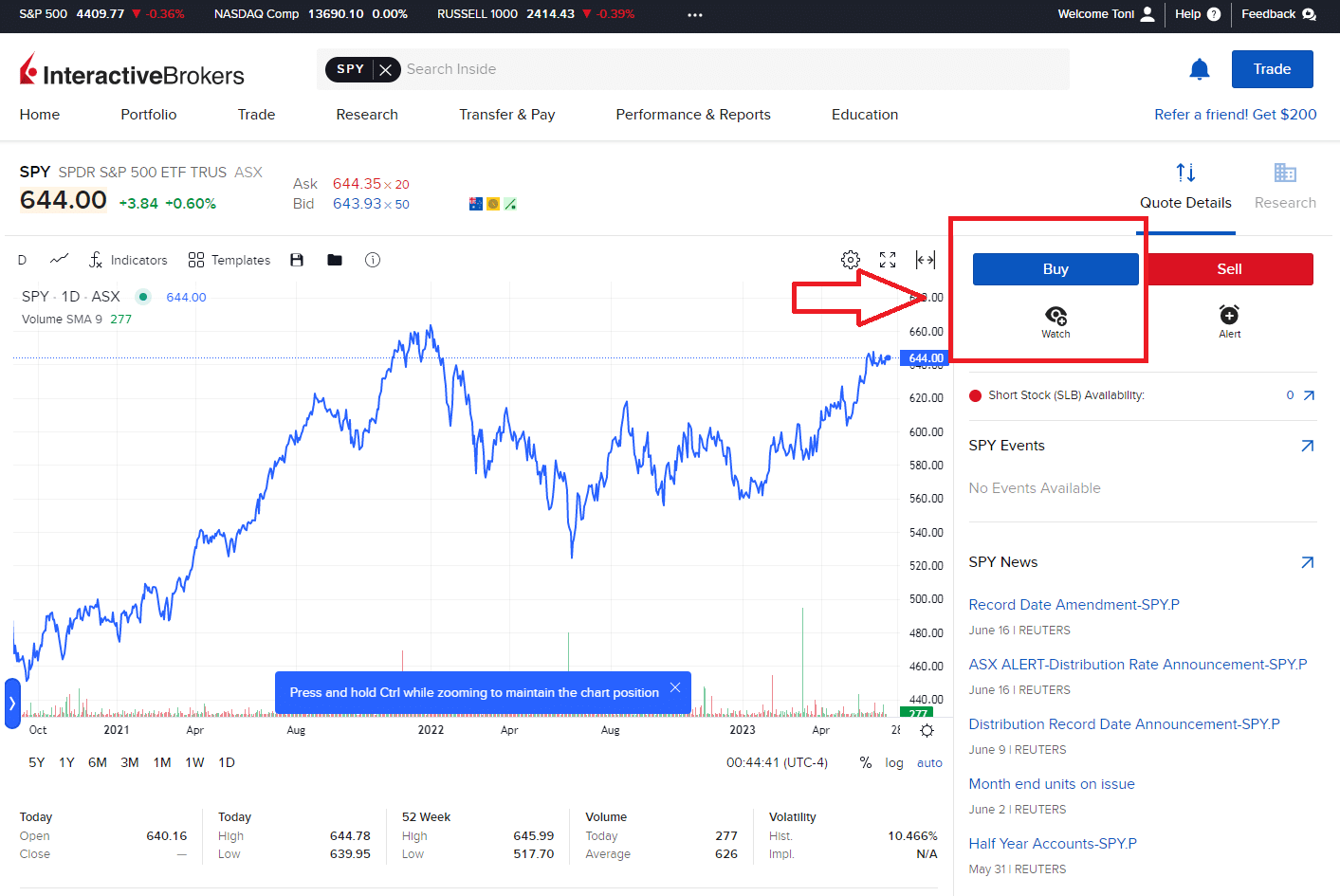Open the Trade menu in navigation
This screenshot has height=896, width=1340.
click(x=256, y=115)
